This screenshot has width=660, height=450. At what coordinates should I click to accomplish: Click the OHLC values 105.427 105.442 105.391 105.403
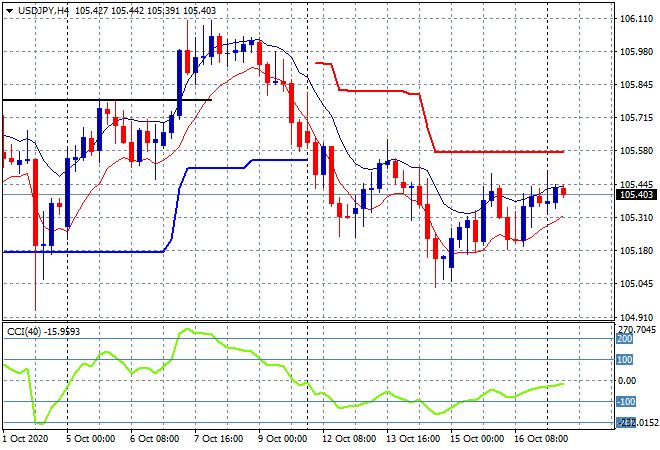[145, 11]
